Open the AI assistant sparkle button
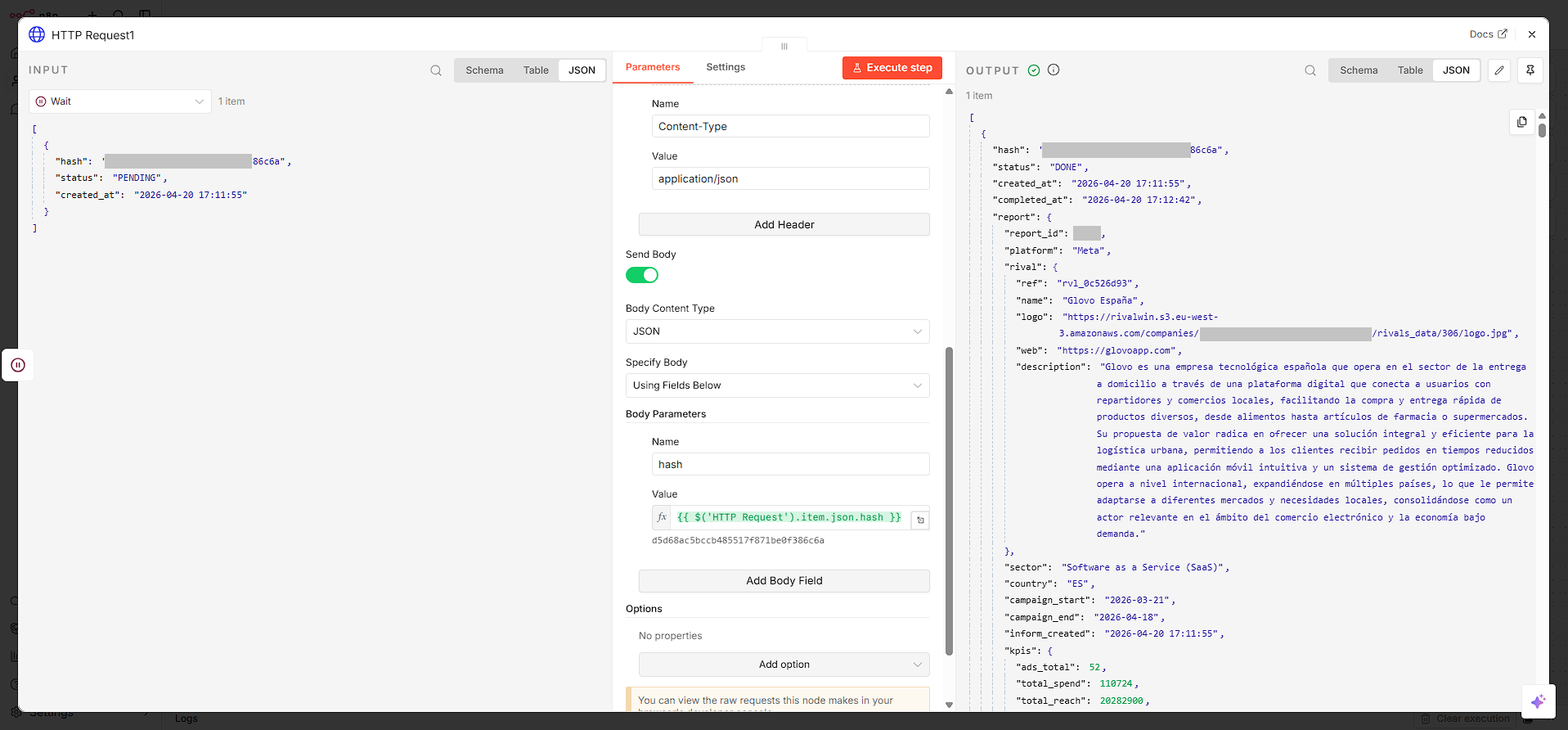Screen dimensions: 1568x730 coord(1538,701)
